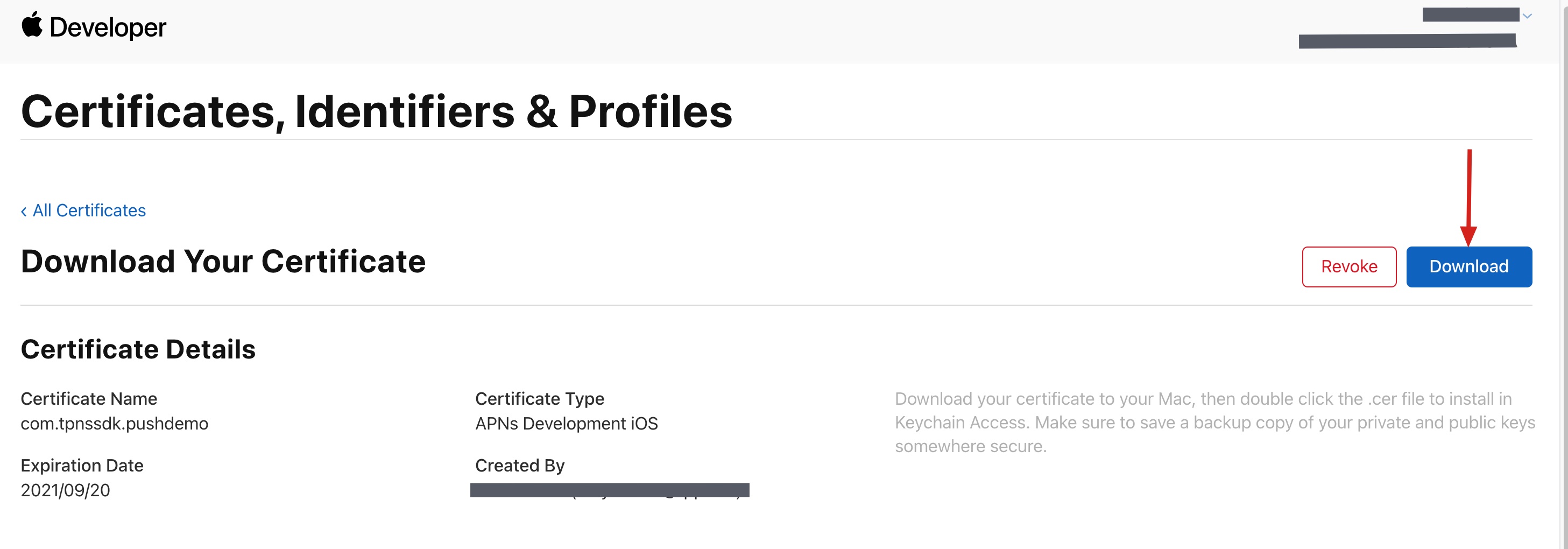
Task: Click the Apple logo icon
Action: [32, 25]
